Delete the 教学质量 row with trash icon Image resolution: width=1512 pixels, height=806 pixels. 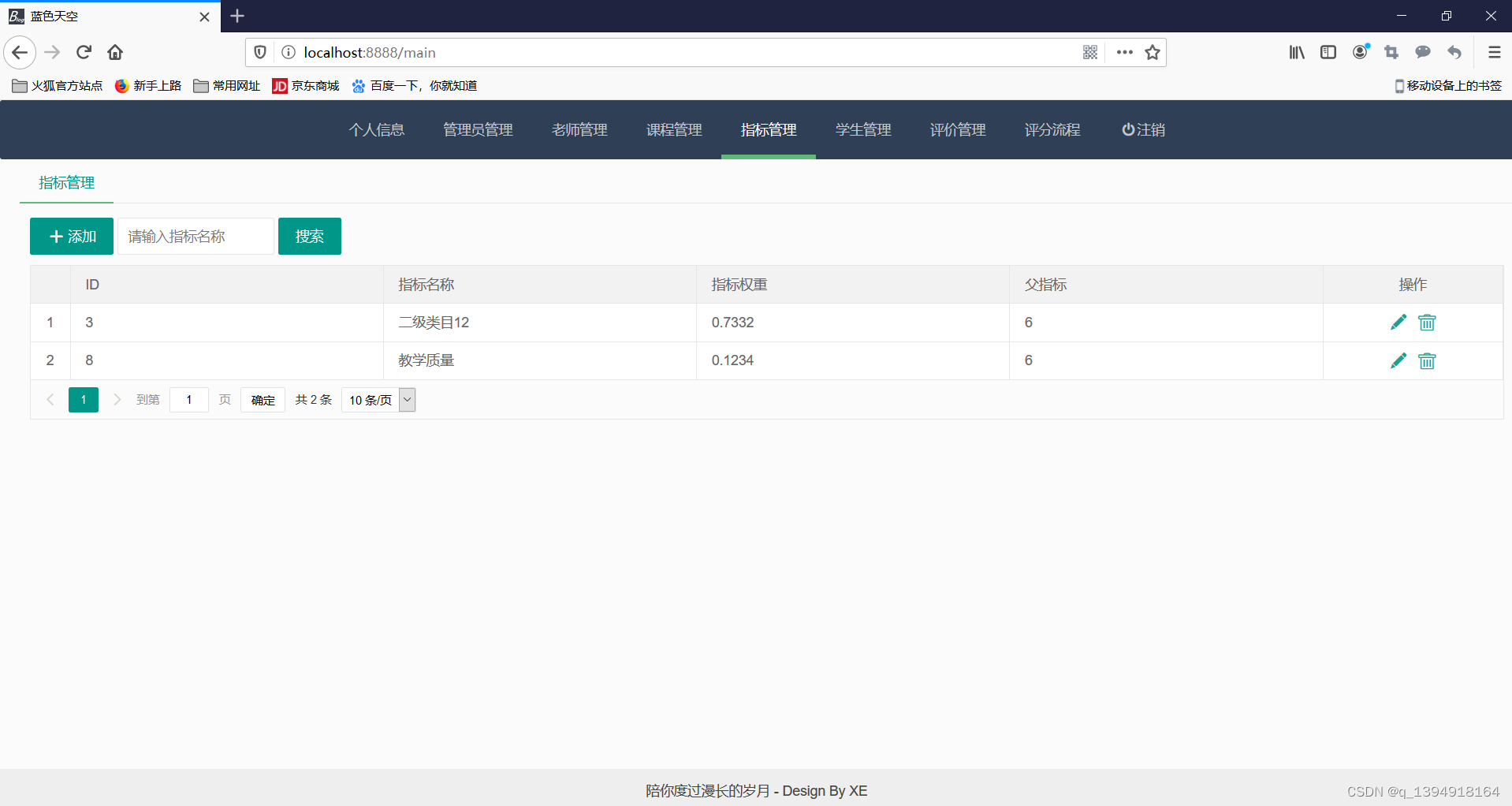[1427, 360]
